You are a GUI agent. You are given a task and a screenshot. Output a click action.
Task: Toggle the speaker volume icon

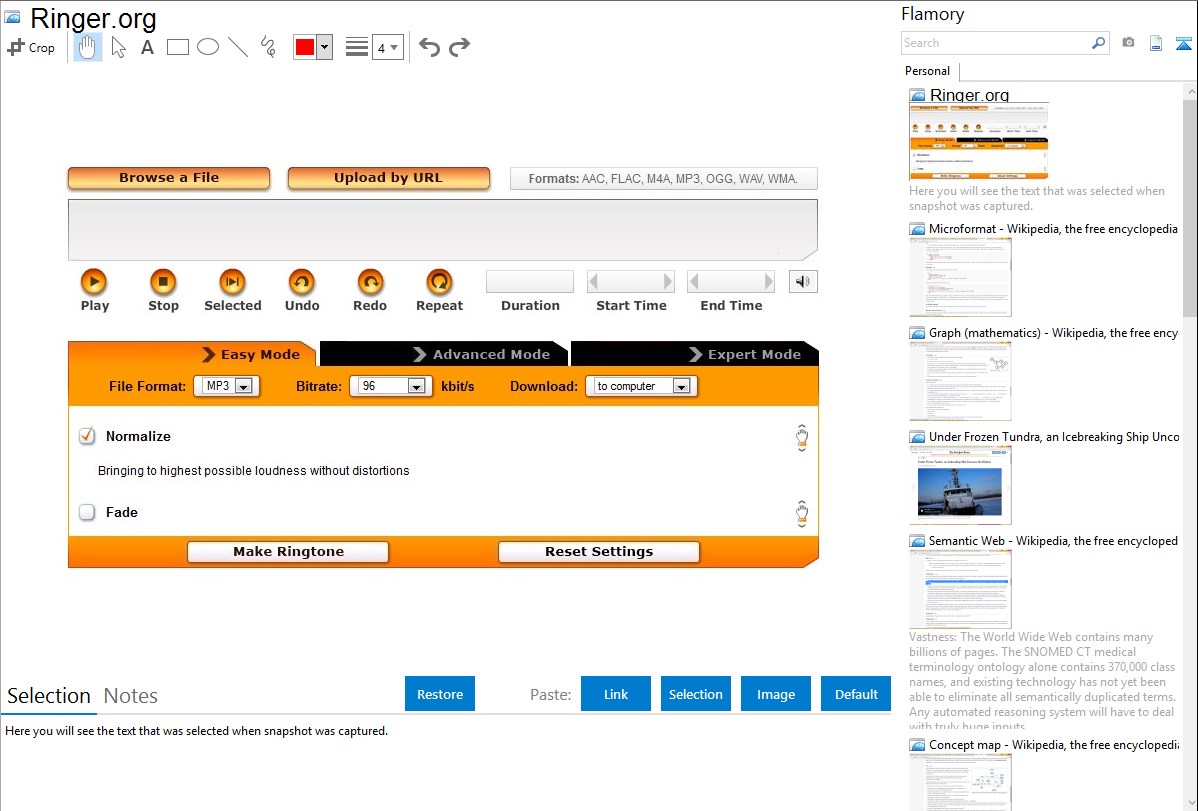pos(803,281)
